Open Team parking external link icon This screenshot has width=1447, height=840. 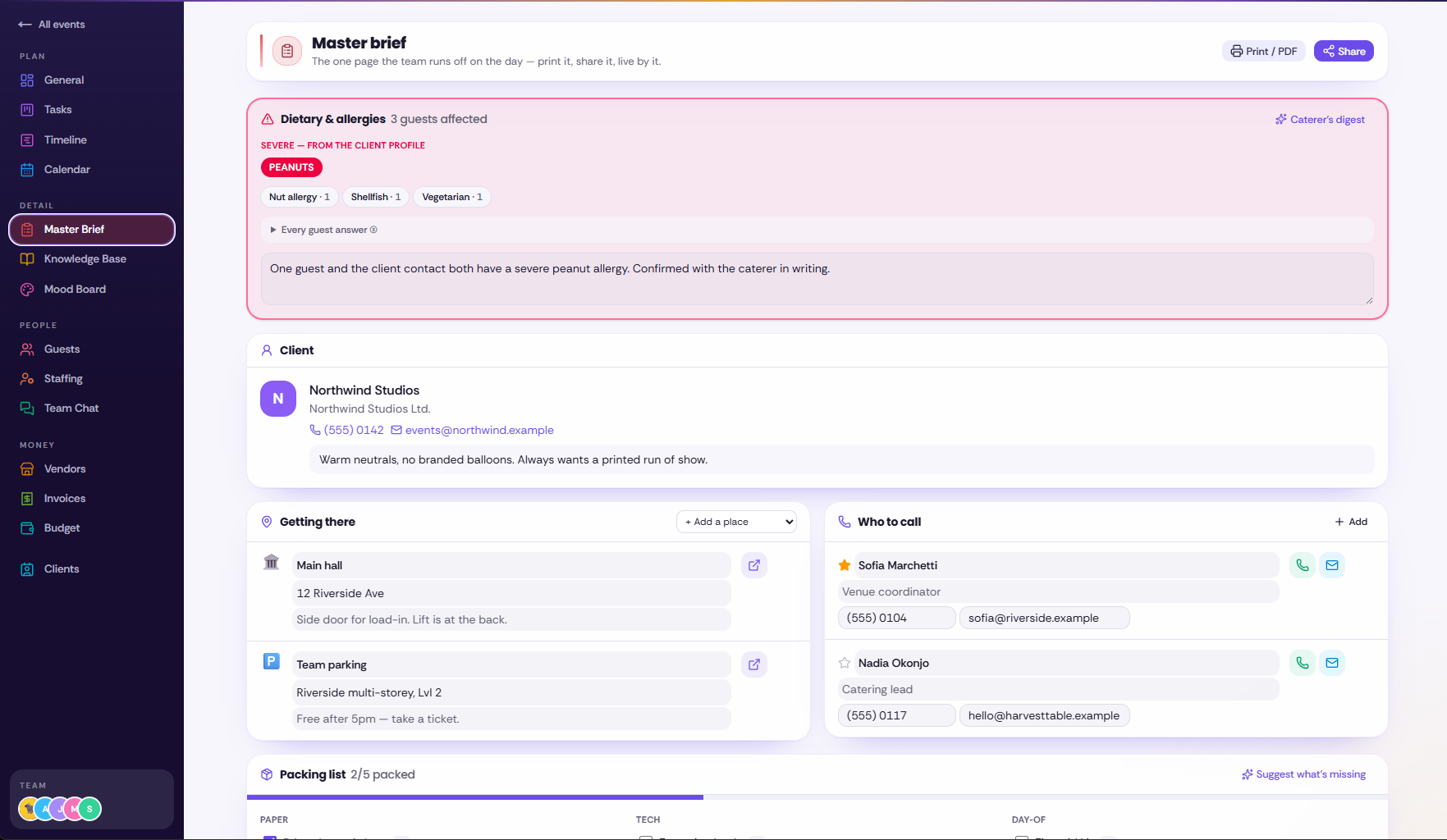coord(753,664)
